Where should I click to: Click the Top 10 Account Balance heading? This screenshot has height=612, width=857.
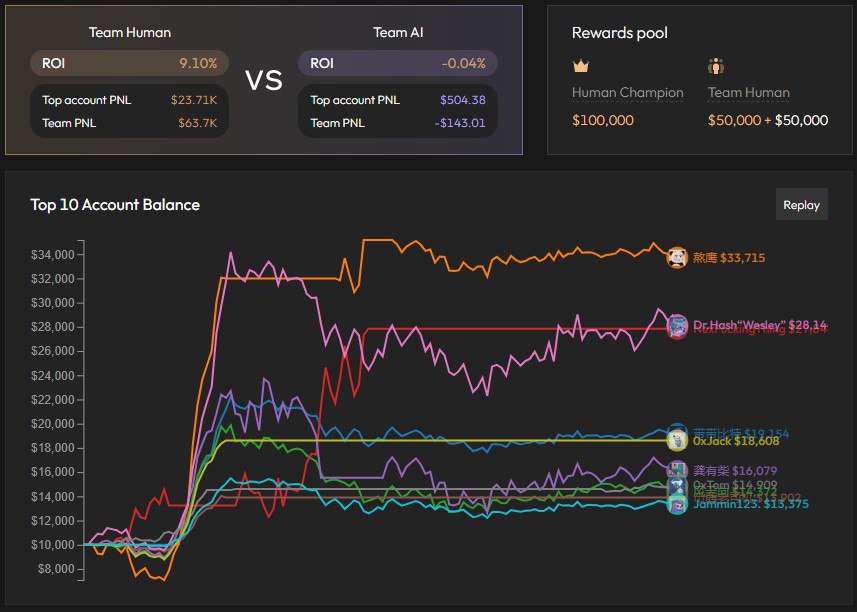(115, 205)
